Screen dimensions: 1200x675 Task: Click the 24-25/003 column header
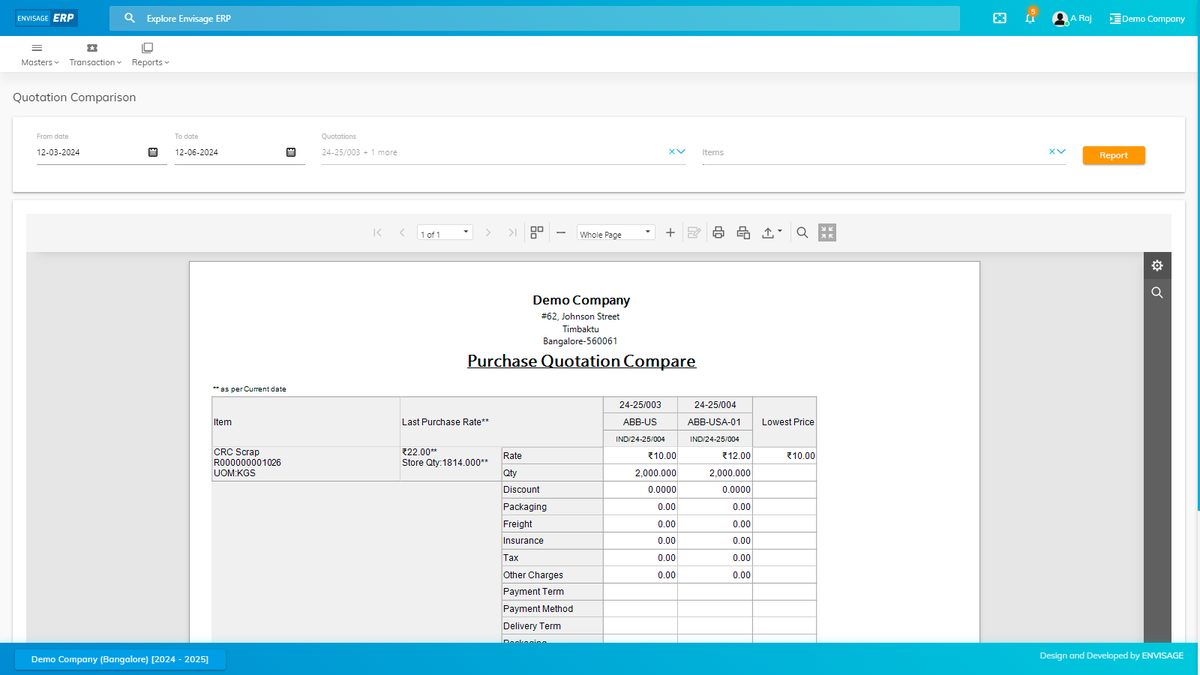pyautogui.click(x=640, y=405)
